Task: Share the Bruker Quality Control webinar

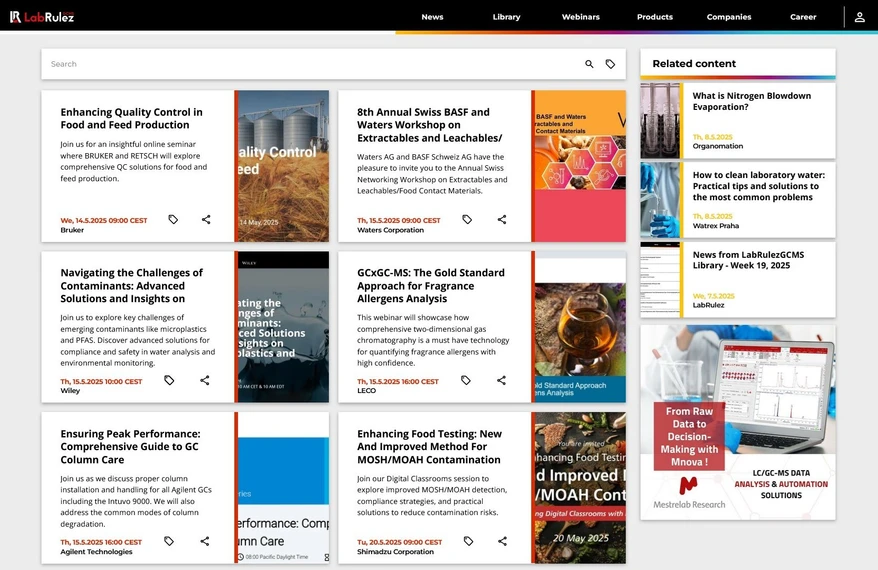Action: click(206, 219)
